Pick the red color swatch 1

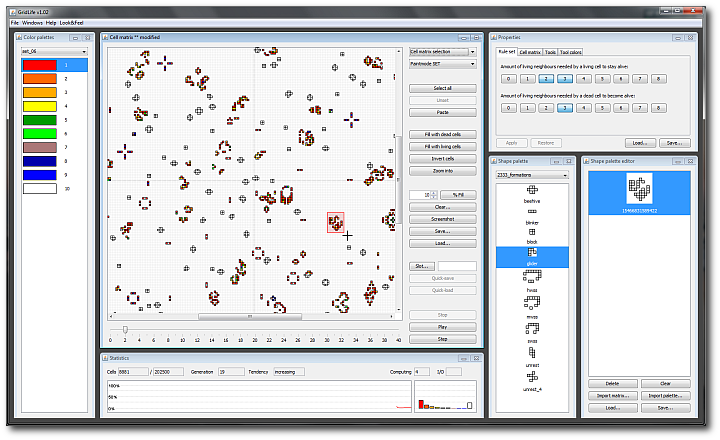[40, 65]
